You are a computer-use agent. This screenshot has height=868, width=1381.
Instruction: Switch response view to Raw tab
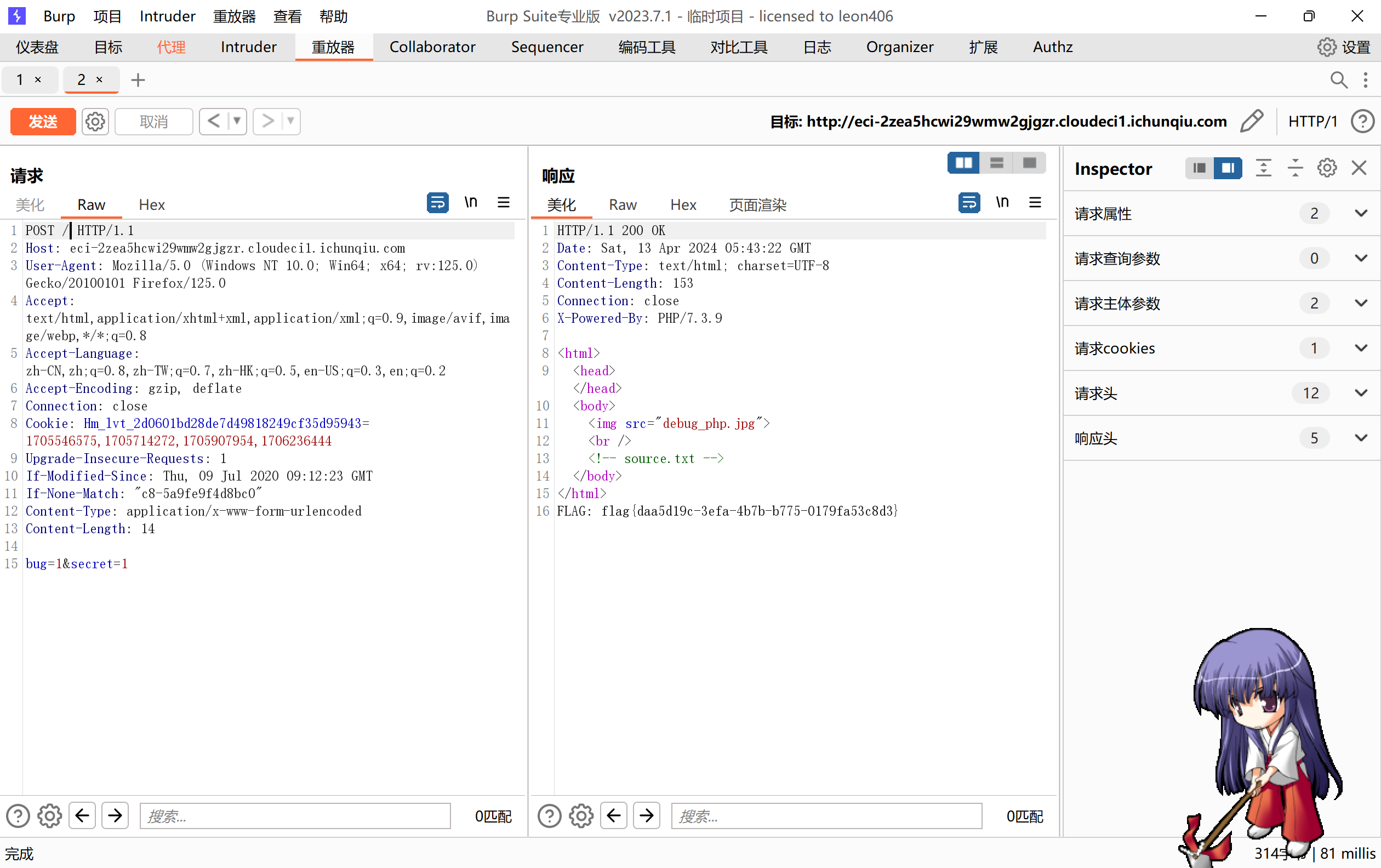click(623, 205)
